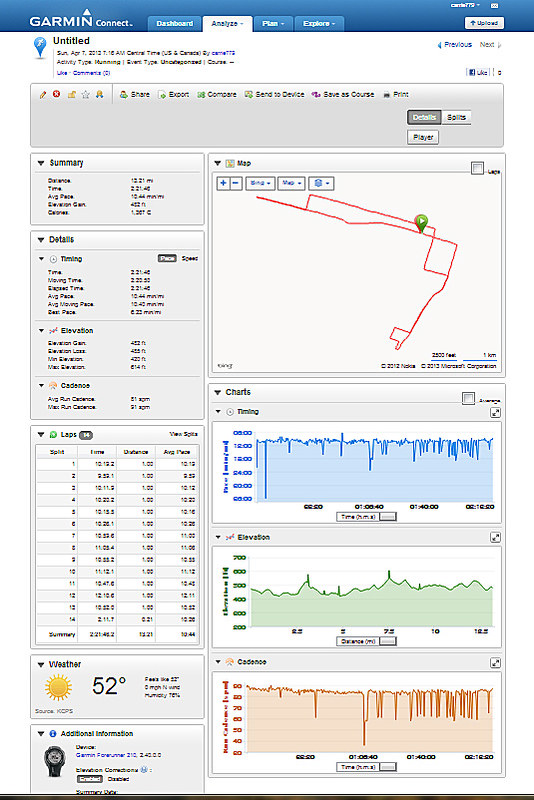Click the pencil edit activity icon
This screenshot has height=800, width=534.
pos(43,94)
